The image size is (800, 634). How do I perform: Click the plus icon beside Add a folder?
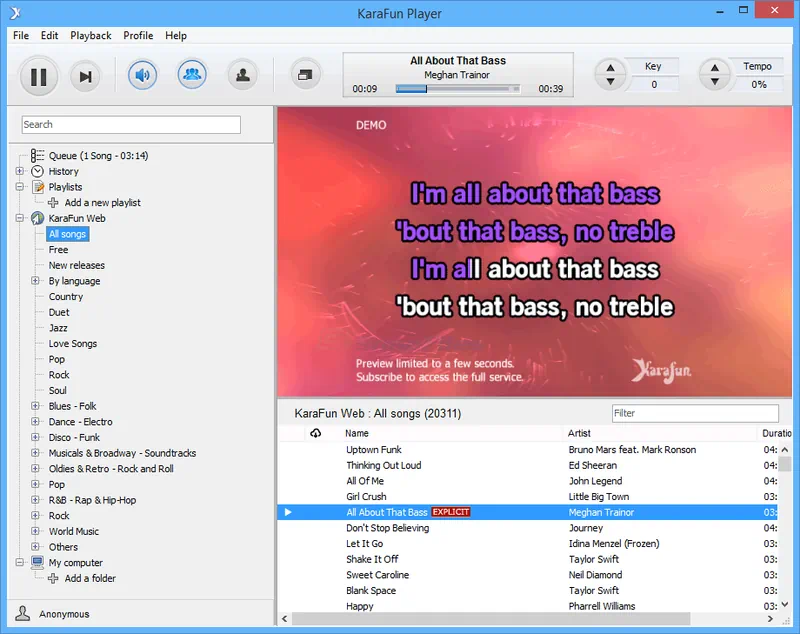tap(53, 578)
